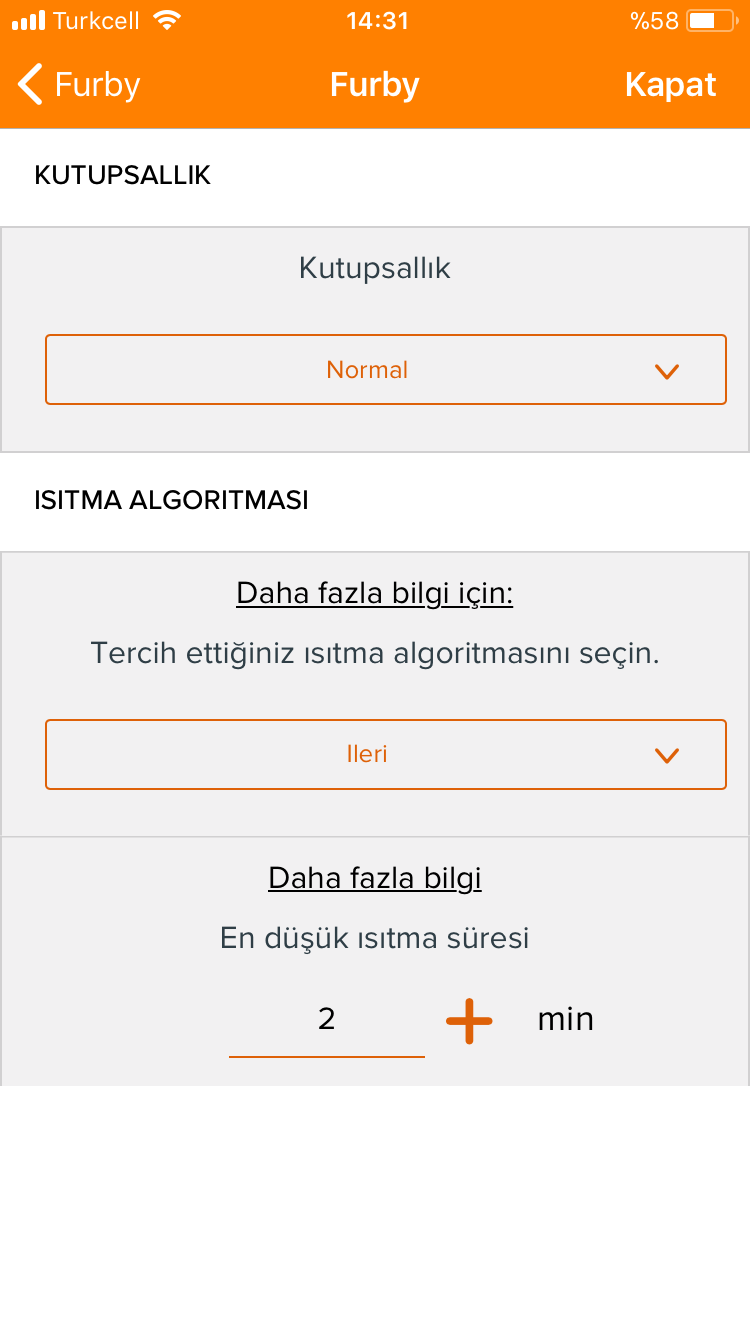Tap the back chevron arrow icon
The height and width of the screenshot is (1334, 750).
tap(30, 85)
